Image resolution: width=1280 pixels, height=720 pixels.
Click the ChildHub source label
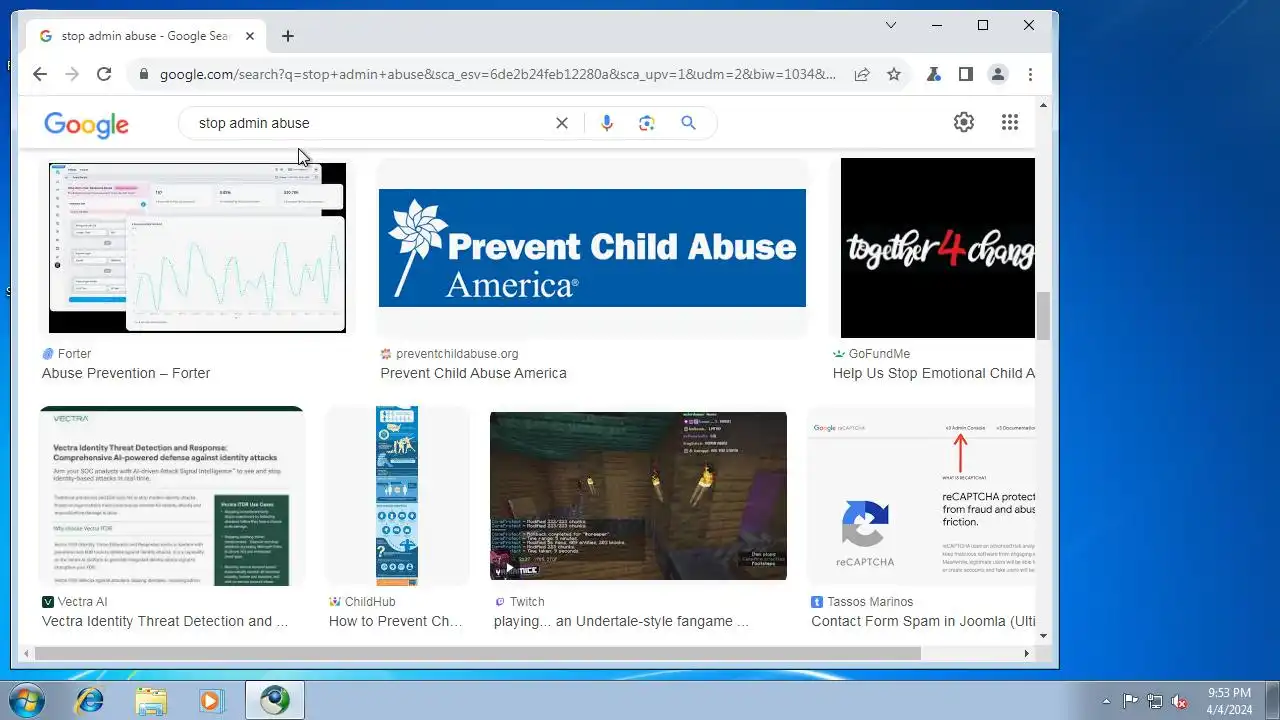(370, 602)
